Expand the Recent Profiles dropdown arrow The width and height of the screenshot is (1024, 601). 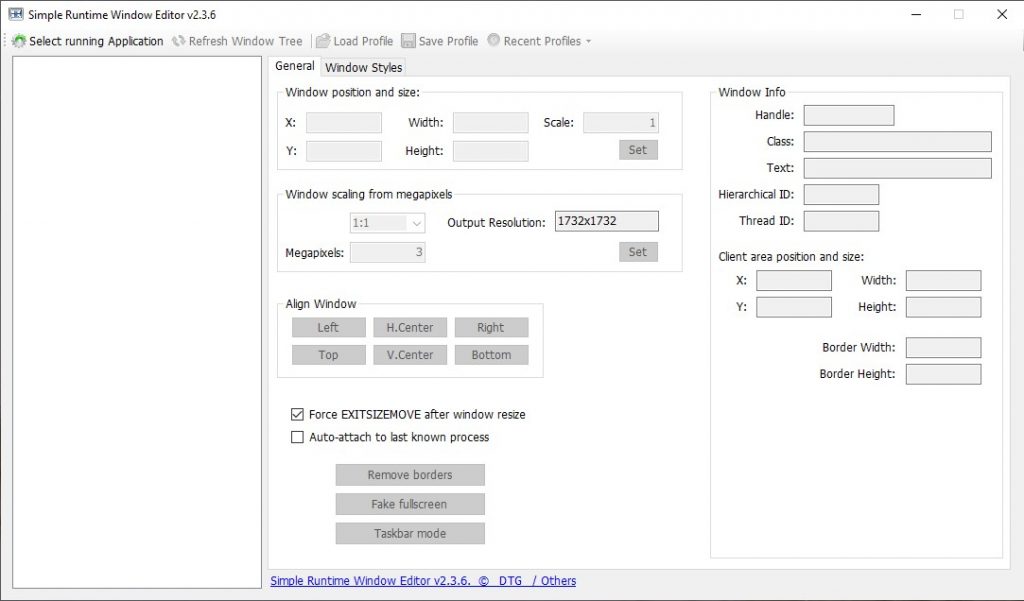coord(588,42)
